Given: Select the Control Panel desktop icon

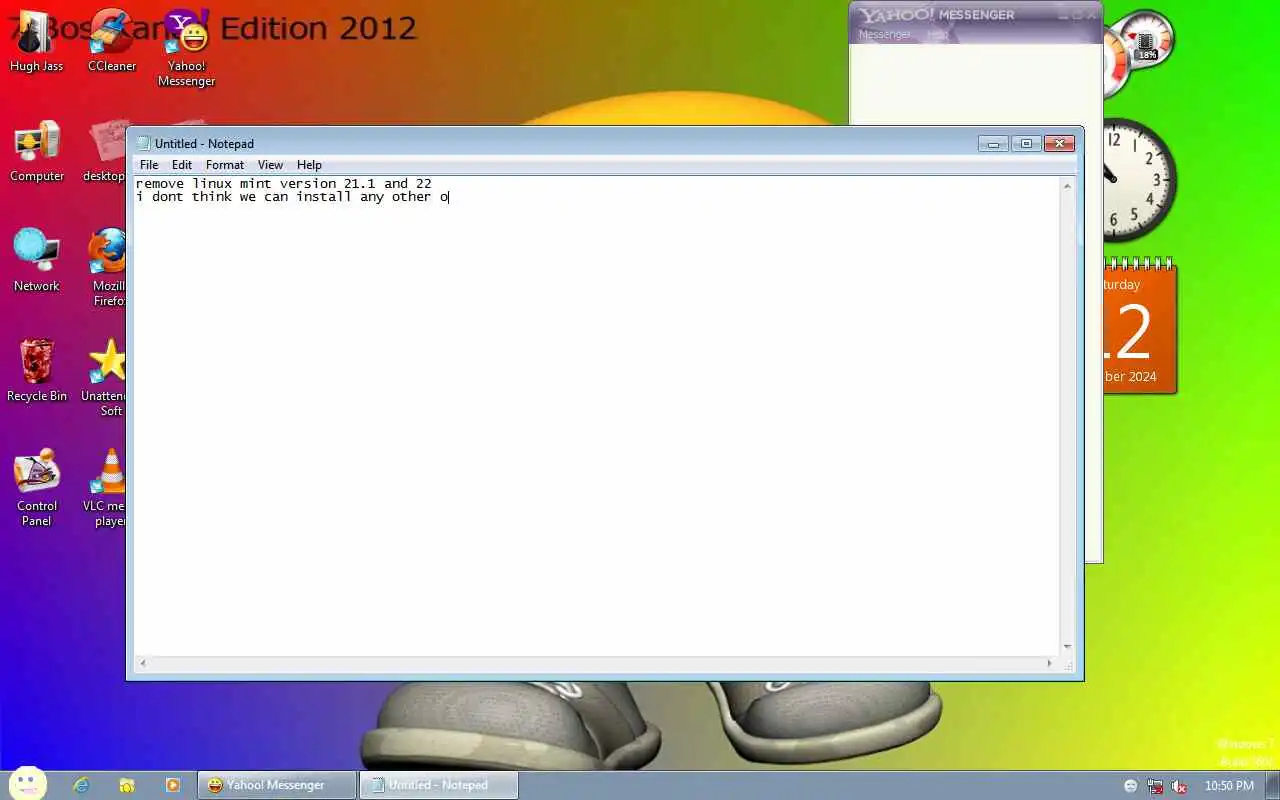Looking at the screenshot, I should [37, 488].
